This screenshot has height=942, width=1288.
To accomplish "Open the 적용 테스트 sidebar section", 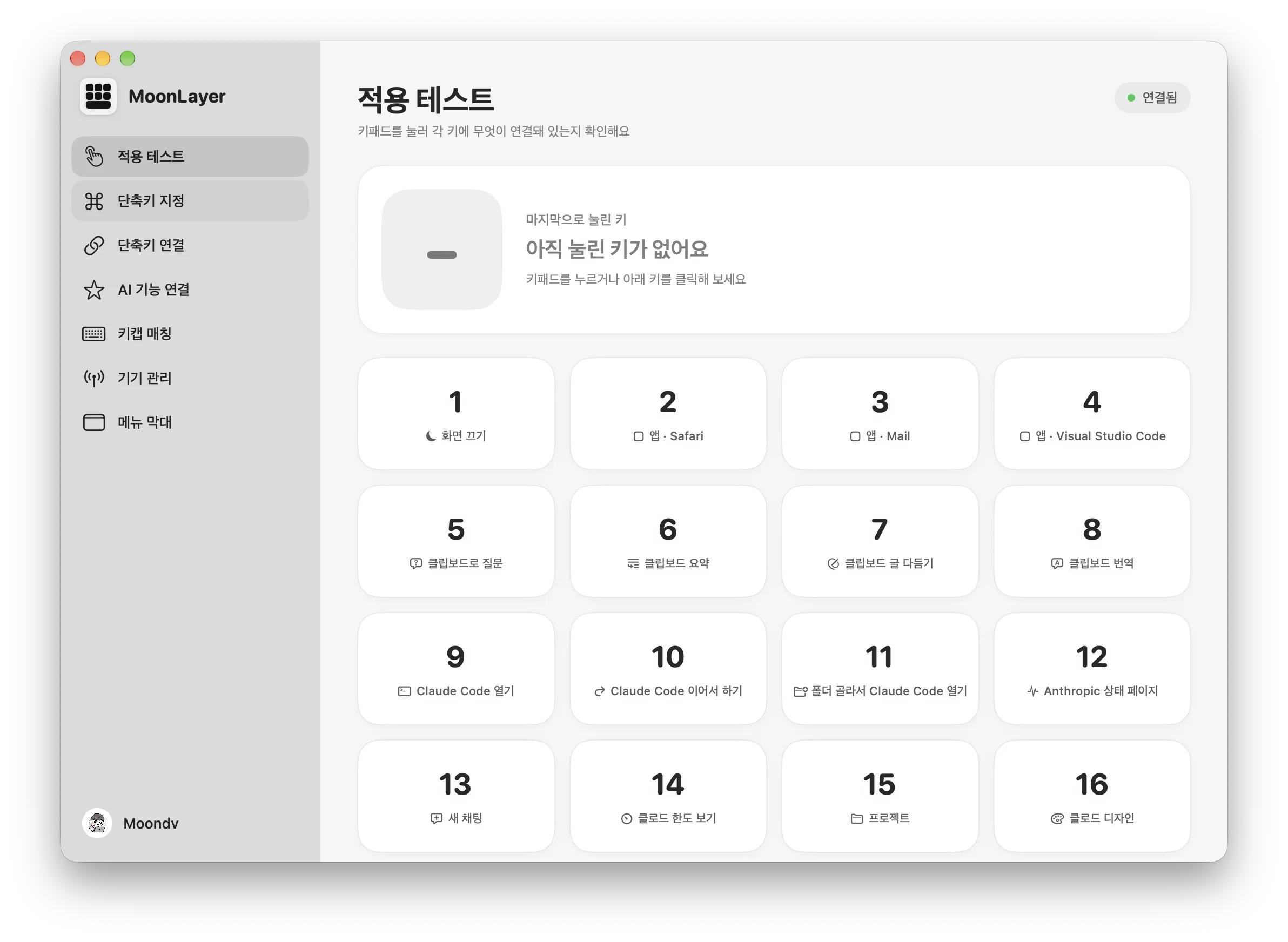I will (190, 156).
